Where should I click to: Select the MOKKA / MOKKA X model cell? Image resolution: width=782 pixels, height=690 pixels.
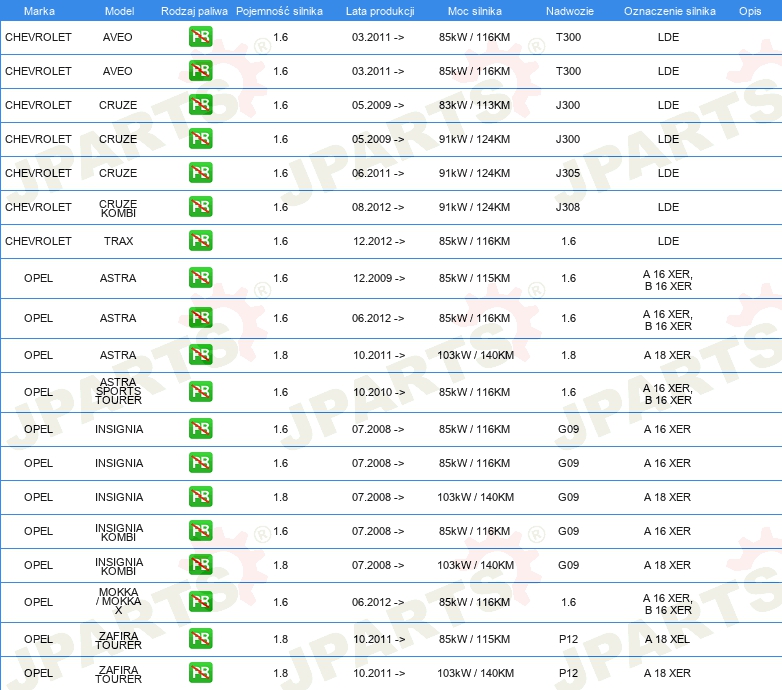pyautogui.click(x=119, y=601)
